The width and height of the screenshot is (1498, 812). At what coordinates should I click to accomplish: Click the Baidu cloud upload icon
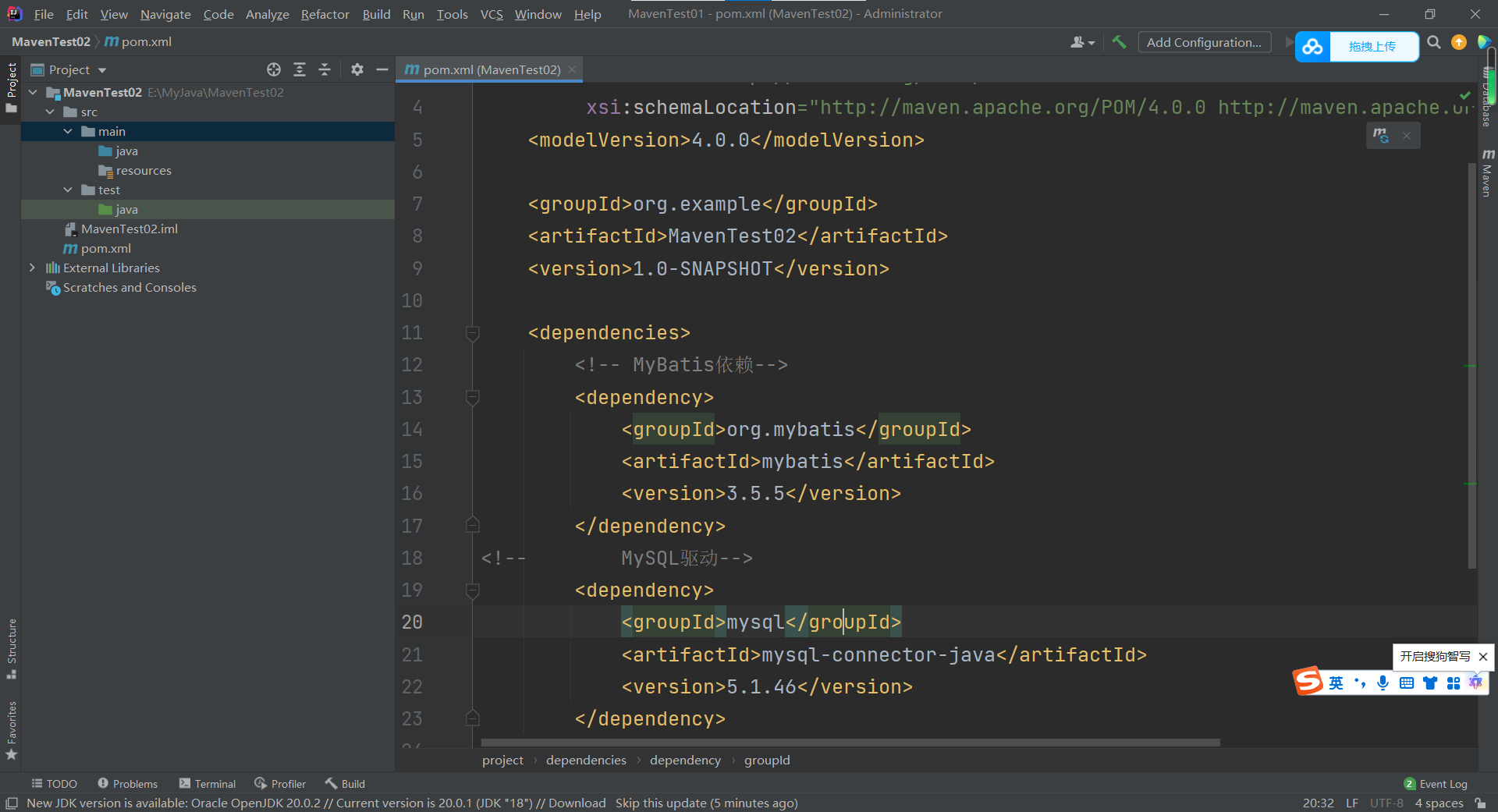pyautogui.click(x=1313, y=47)
